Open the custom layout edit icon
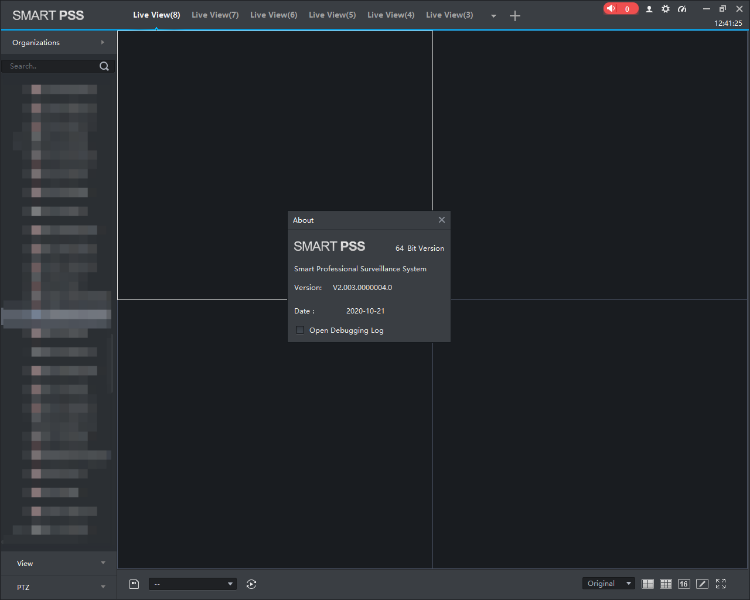The width and height of the screenshot is (750, 600). coord(702,584)
